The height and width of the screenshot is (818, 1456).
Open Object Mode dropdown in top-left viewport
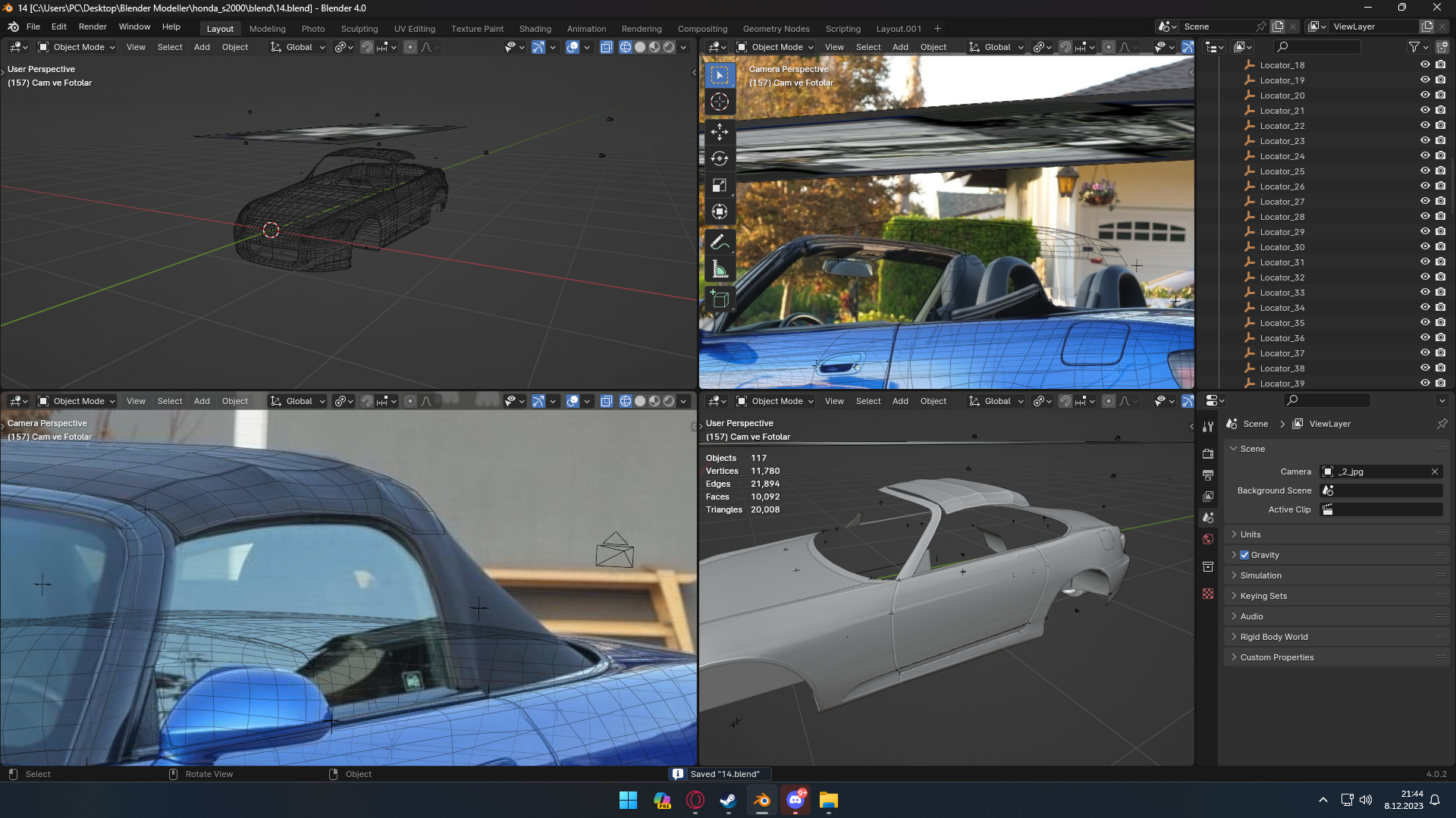click(77, 47)
